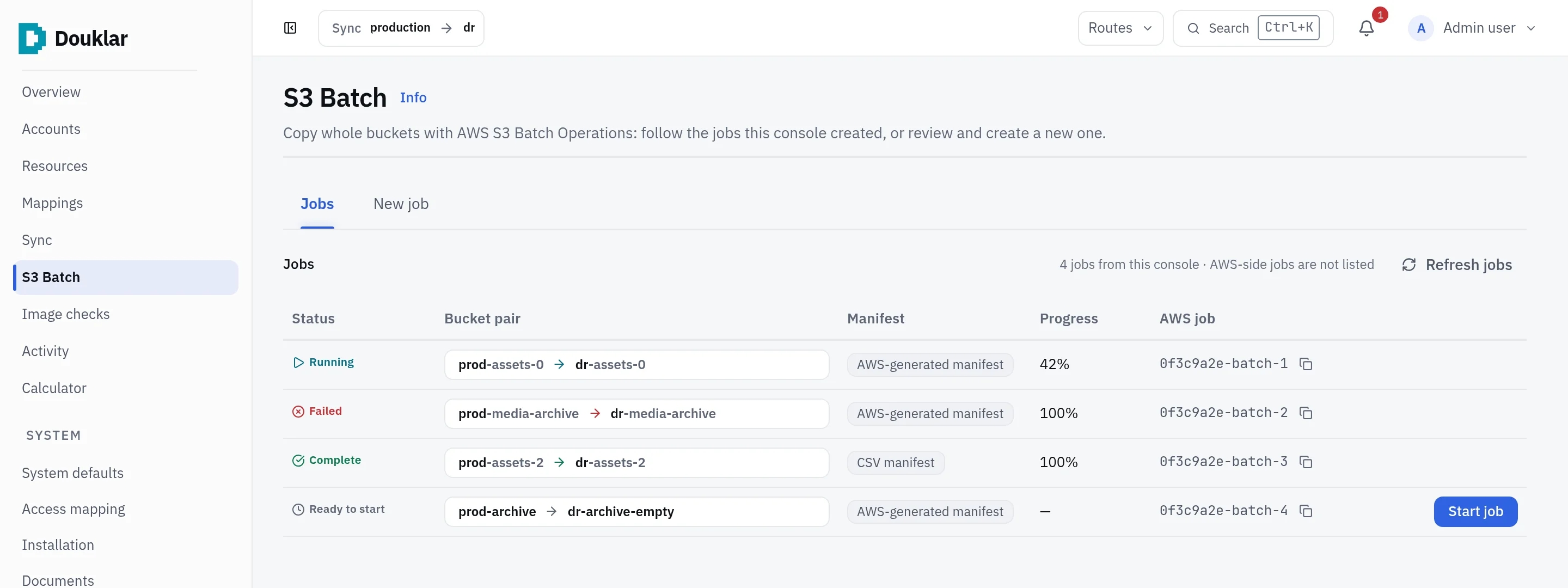Open Accounts in the sidebar
This screenshot has width=1568, height=588.
[x=51, y=129]
